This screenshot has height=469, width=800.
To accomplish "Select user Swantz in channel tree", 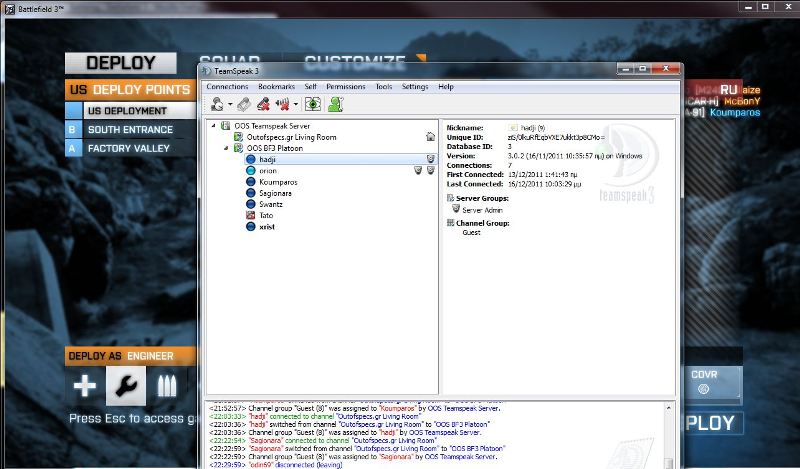I will point(271,204).
